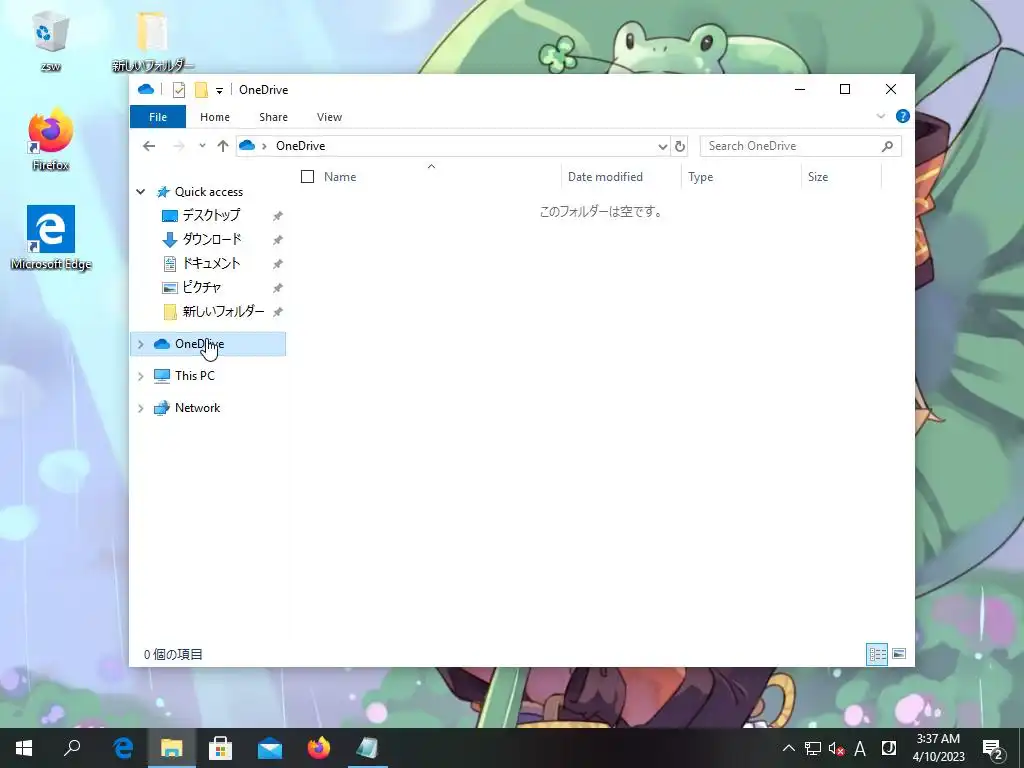Go up one level with the Up arrow

223,146
